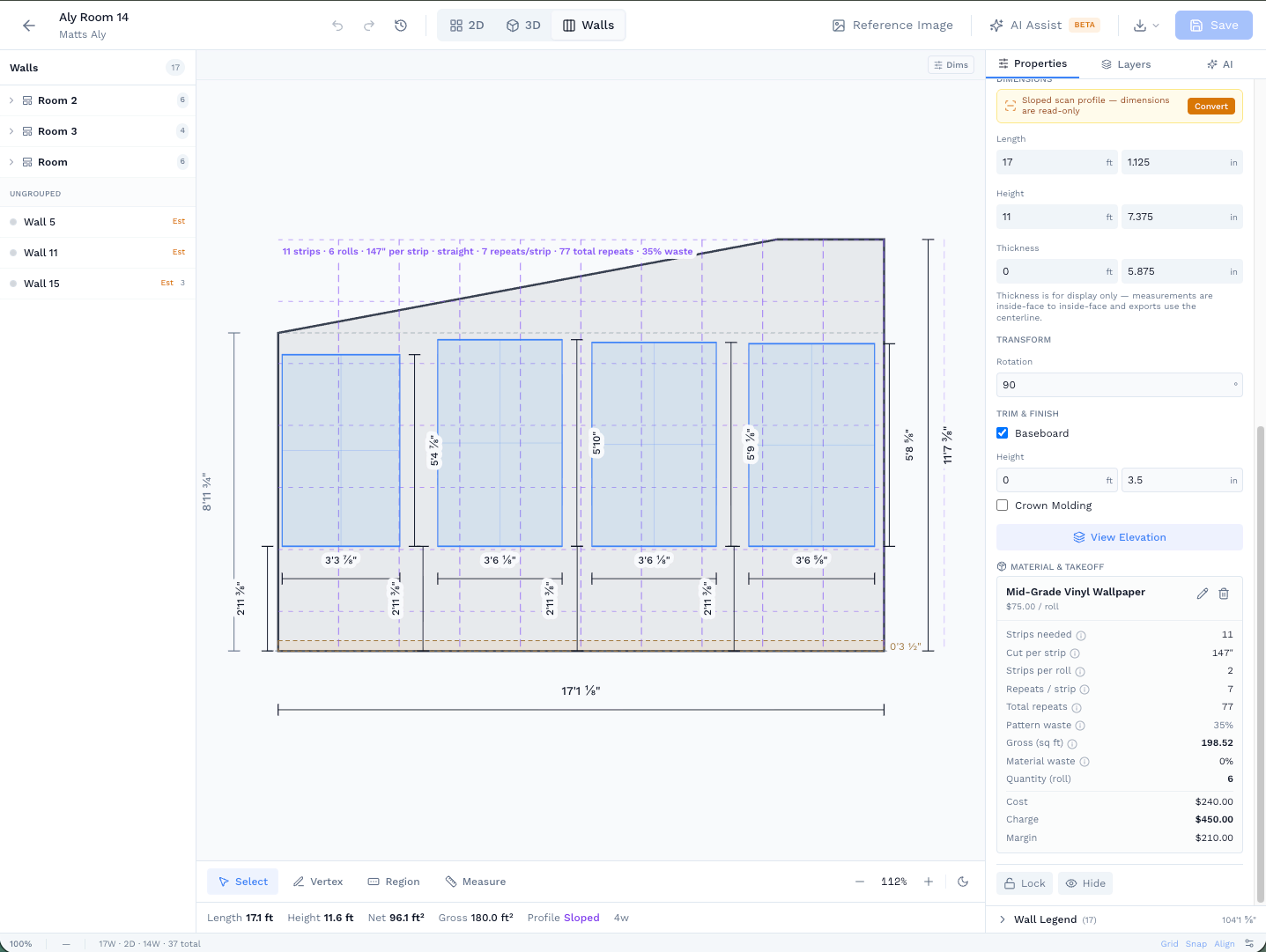Toggle Snap in the status bar
Viewport: 1266px width, 952px height.
pyautogui.click(x=1196, y=944)
